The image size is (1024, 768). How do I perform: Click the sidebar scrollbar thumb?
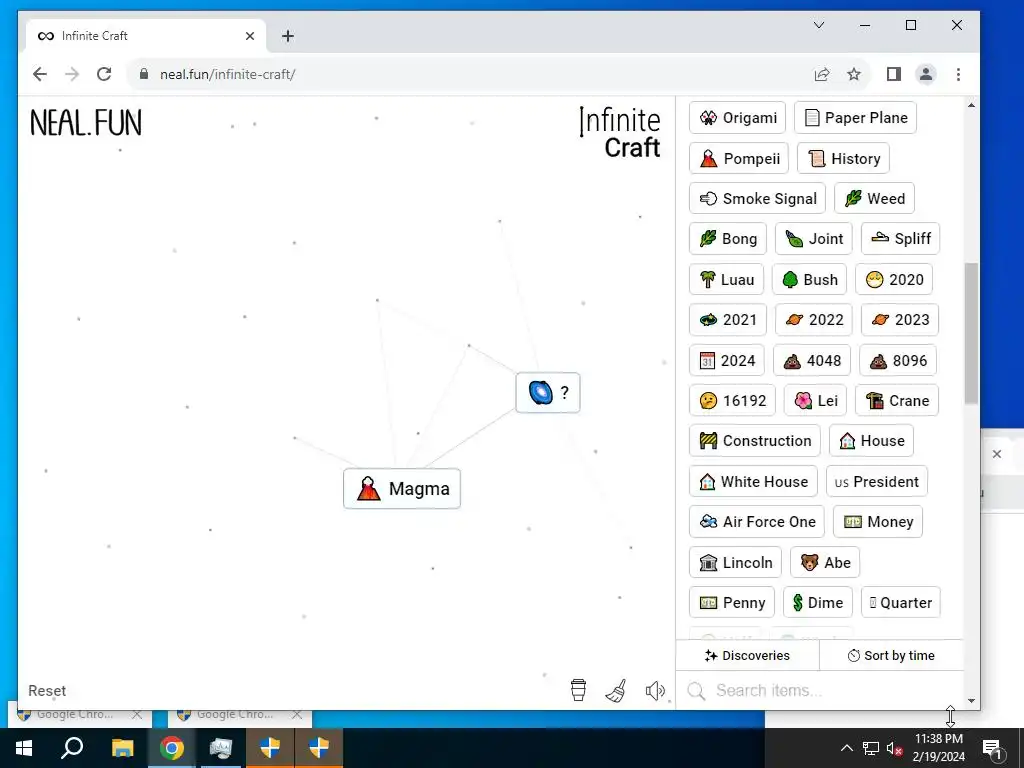click(x=971, y=333)
